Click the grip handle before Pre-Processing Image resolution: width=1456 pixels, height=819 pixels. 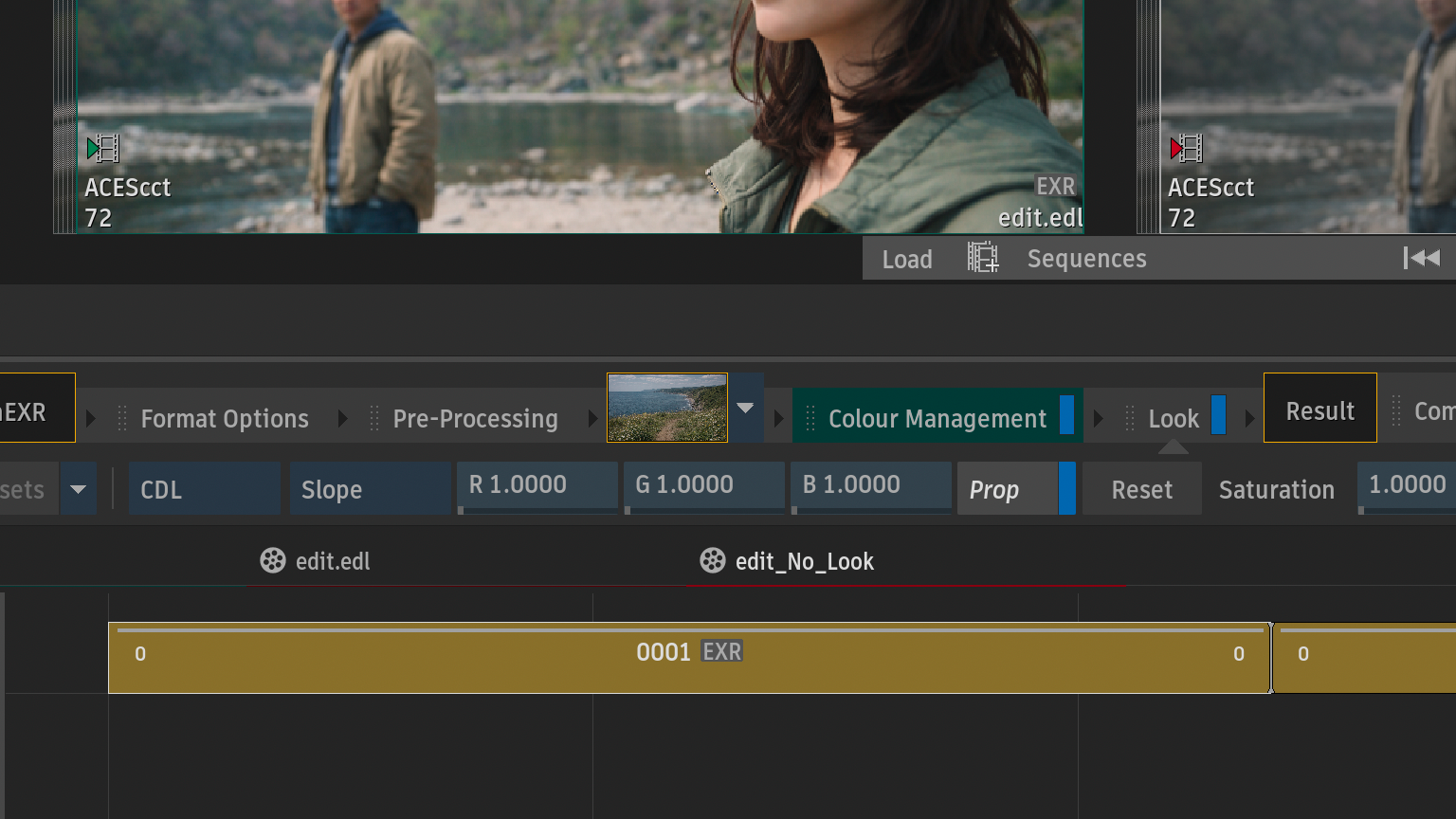coord(374,418)
